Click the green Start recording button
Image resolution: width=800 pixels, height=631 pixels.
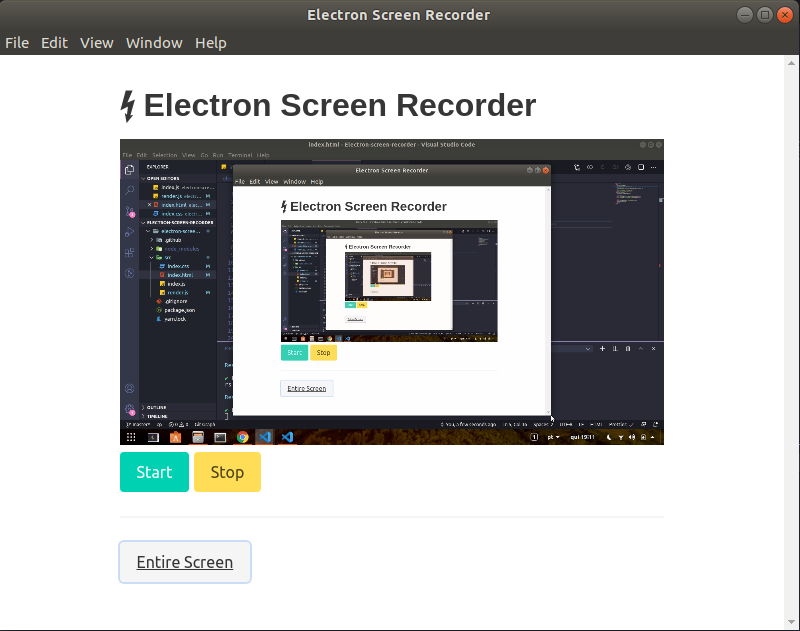pyautogui.click(x=154, y=472)
